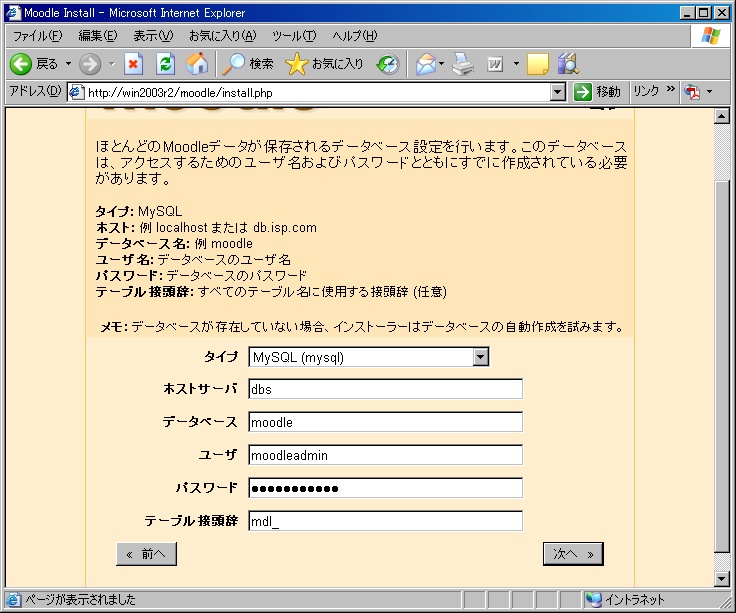Viewport: 736px width, 613px height.
Task: Click the Print icon
Action: click(x=463, y=64)
